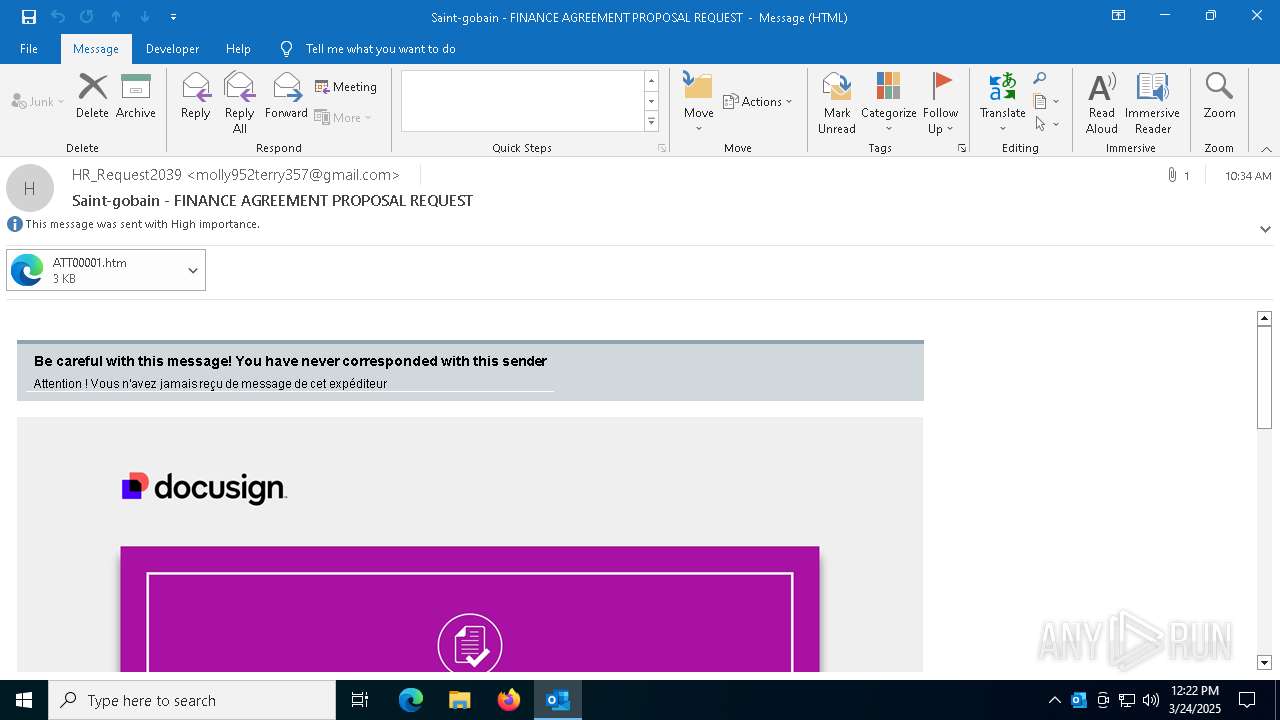This screenshot has height=720, width=1280.
Task: Click the message scrollbar thumb
Action: [x=1264, y=377]
